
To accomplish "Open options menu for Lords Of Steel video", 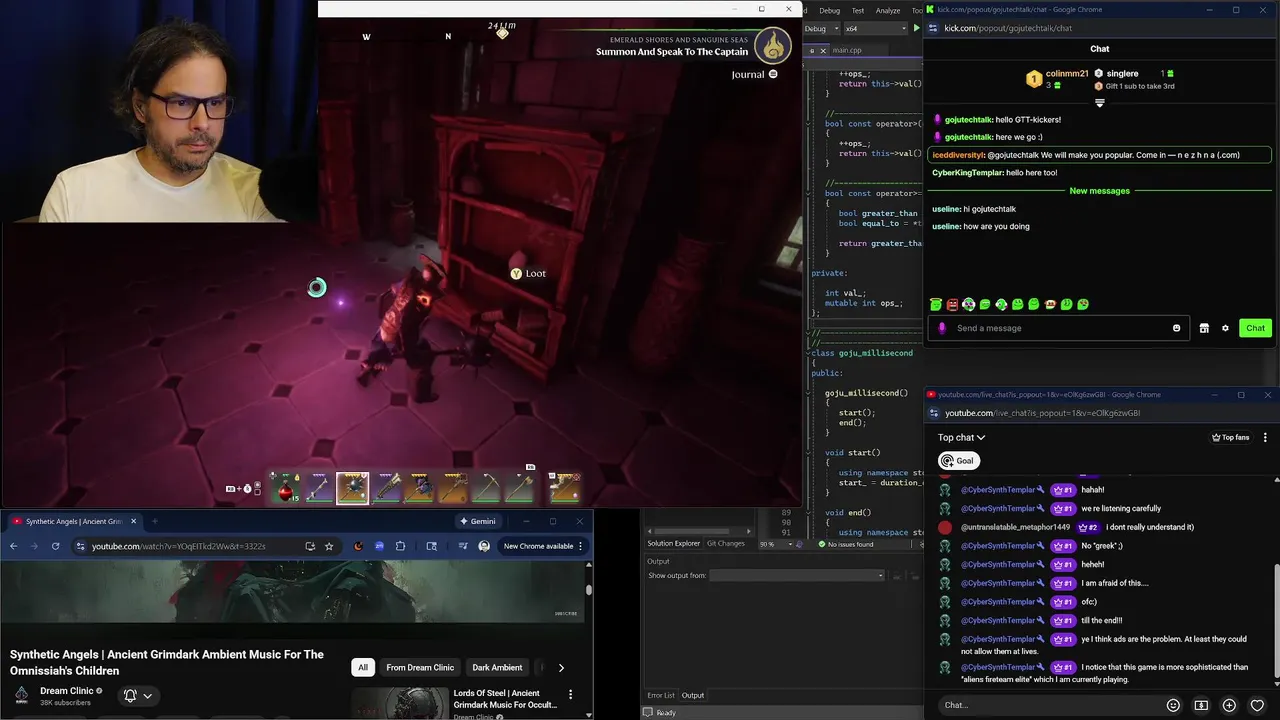I will [571, 694].
